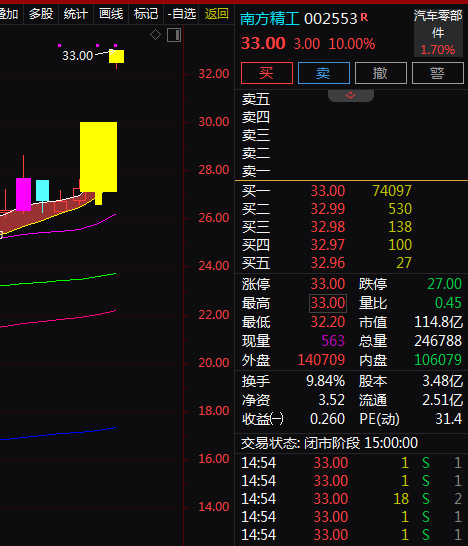Click 返回 to go back
The width and height of the screenshot is (468, 546).
[x=216, y=14]
